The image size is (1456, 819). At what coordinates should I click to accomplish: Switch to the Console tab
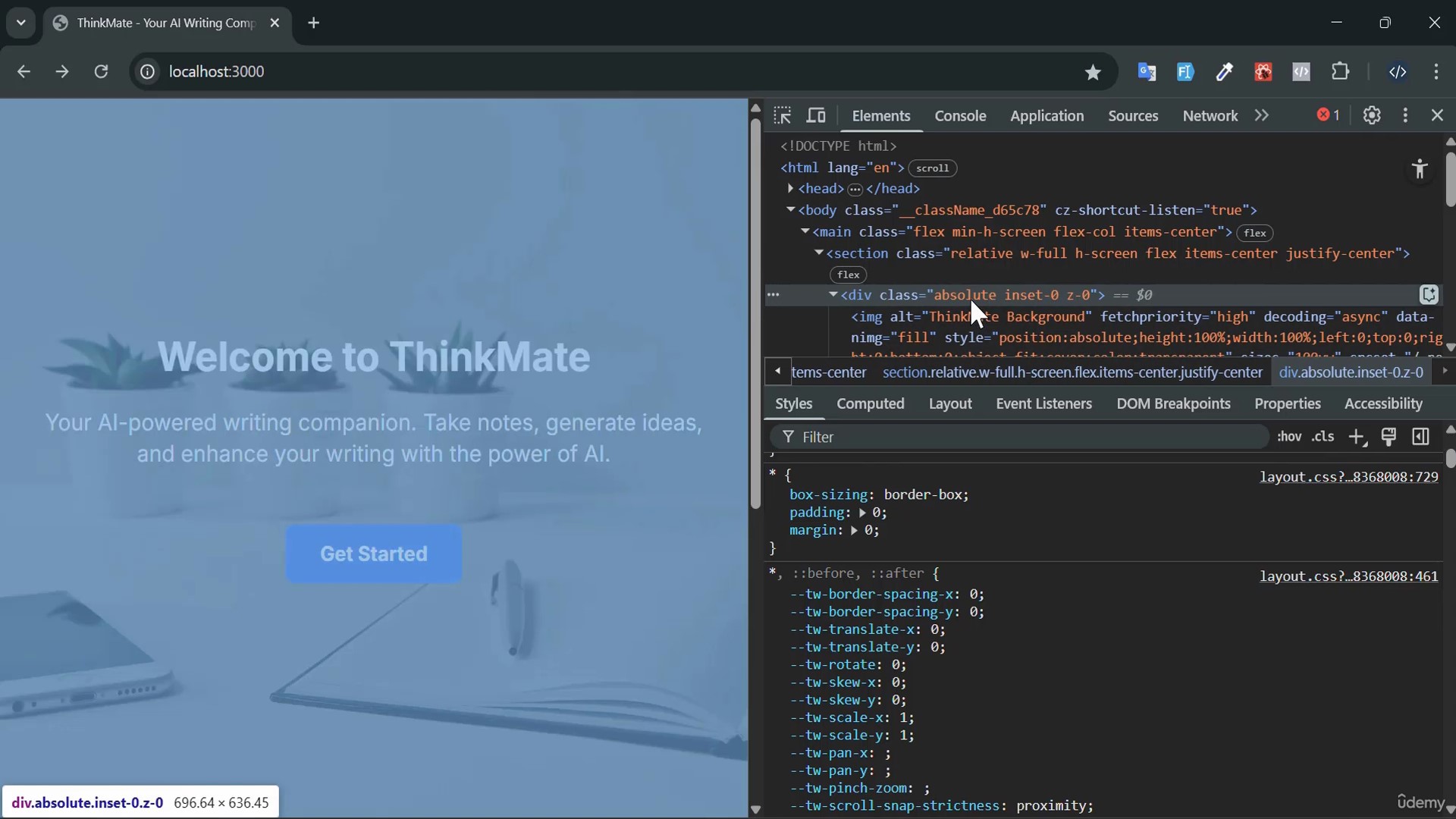coord(960,116)
